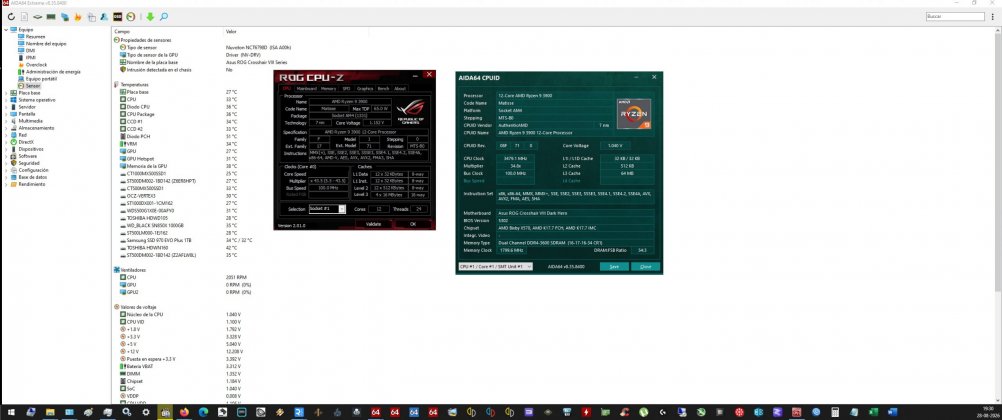Viewport: 1002px width, 420px height.
Task: Click the OK button in CPU-Z
Action: pos(413,224)
